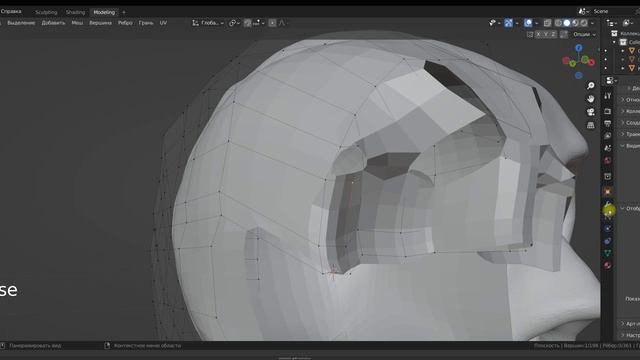This screenshot has height=360, width=640.
Task: Open the Material properties tab
Action: (x=608, y=265)
